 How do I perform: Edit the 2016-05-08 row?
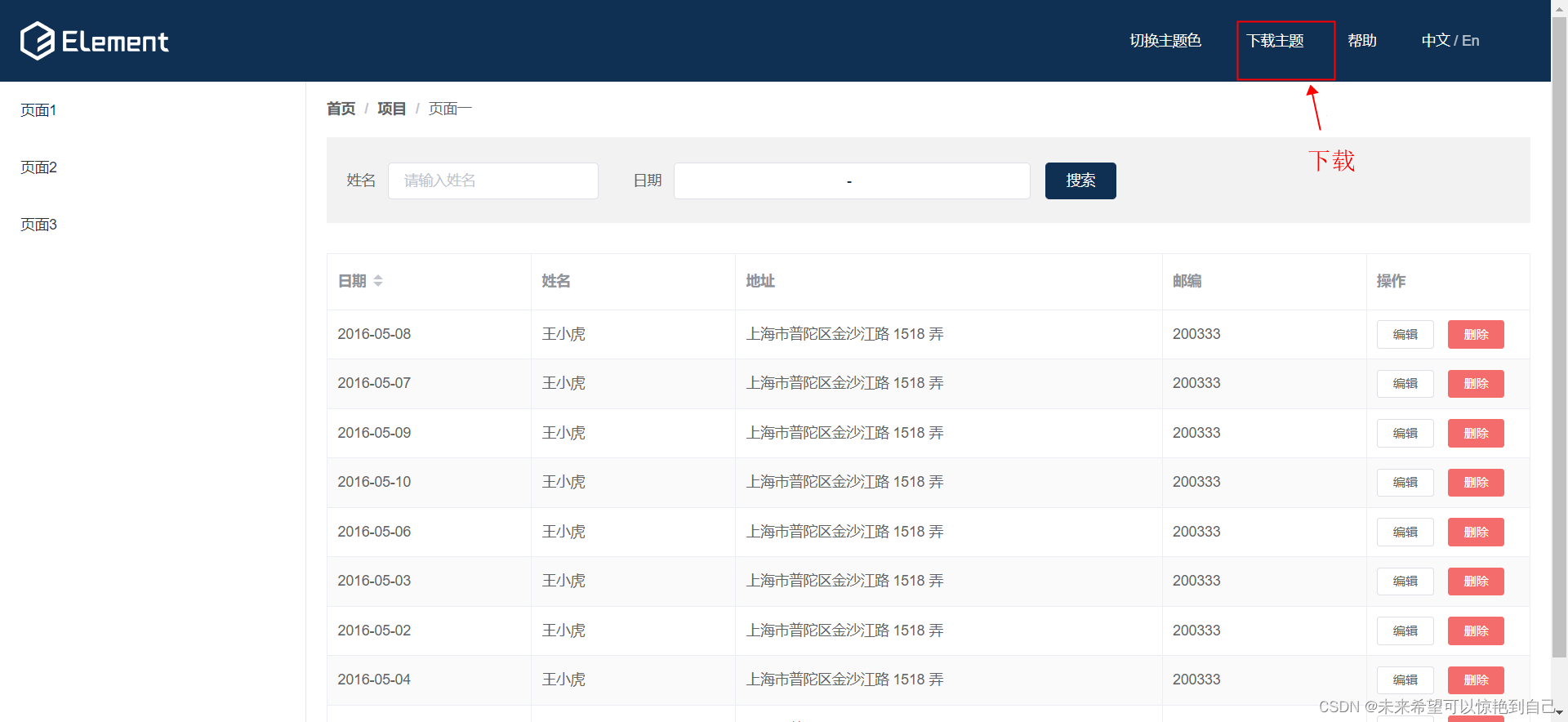1405,335
